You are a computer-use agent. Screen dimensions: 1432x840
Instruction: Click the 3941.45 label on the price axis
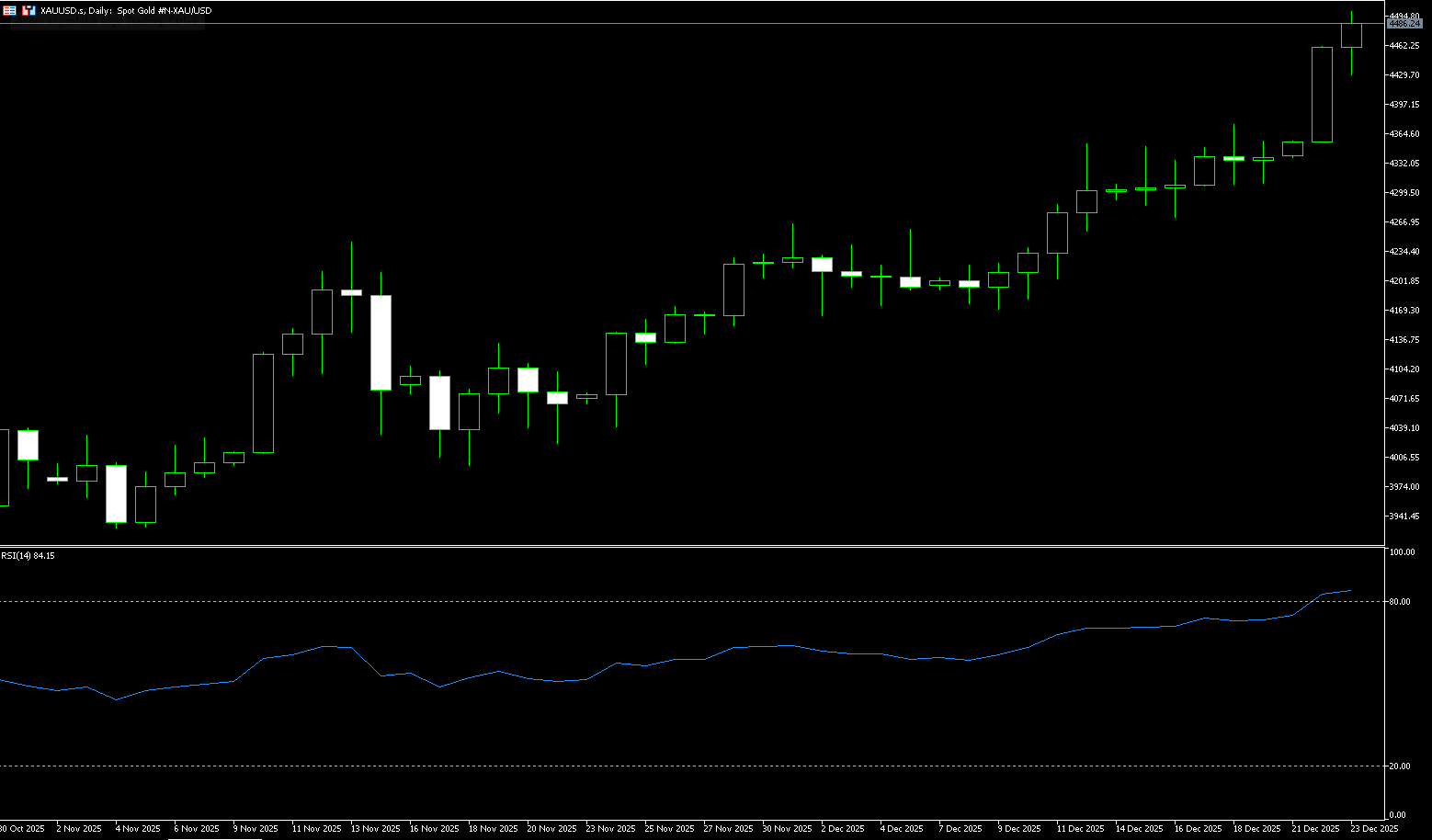point(1404,516)
